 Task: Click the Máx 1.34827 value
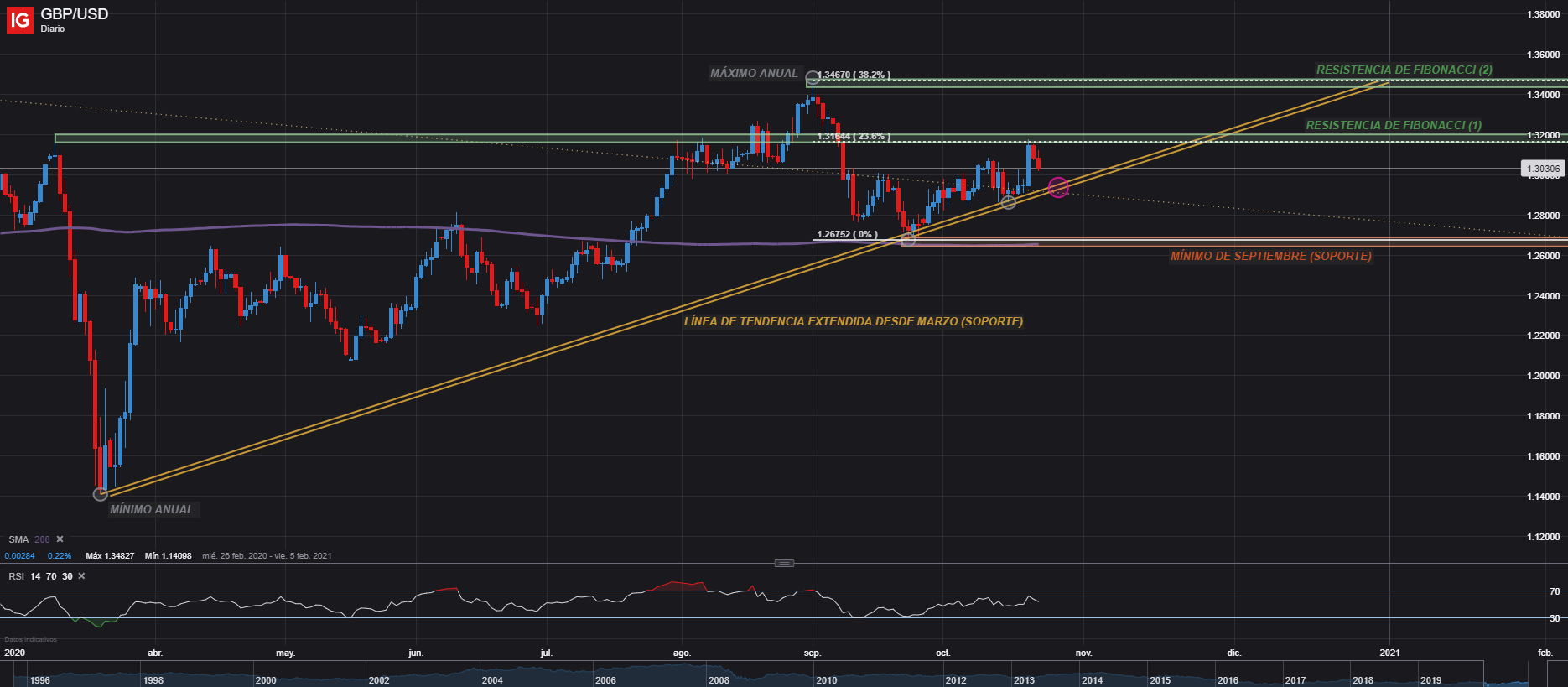(110, 555)
